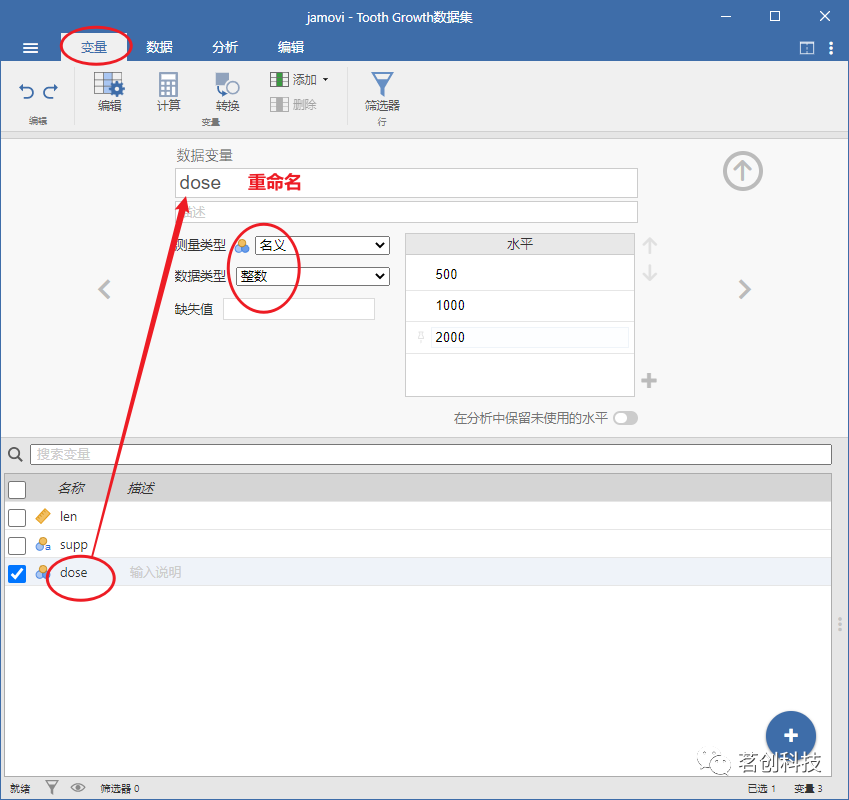
Task: Click the 就绪 status text
Action: [20, 788]
